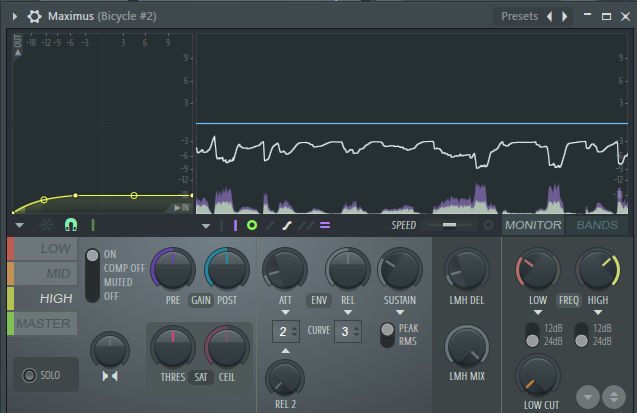The width and height of the screenshot is (637, 413).
Task: Click the ENV label button
Action: coord(319,301)
